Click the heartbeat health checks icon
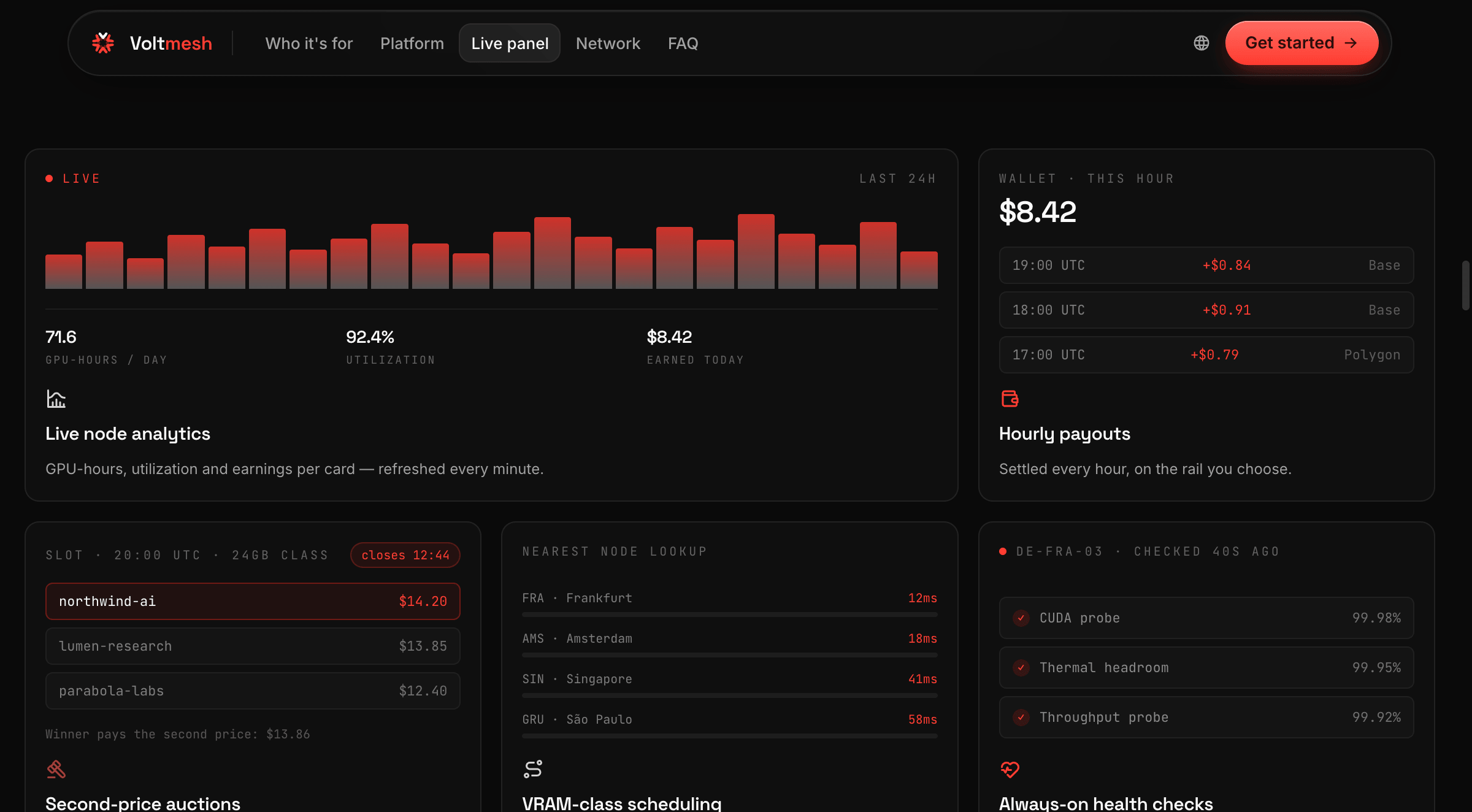 pos(1010,769)
